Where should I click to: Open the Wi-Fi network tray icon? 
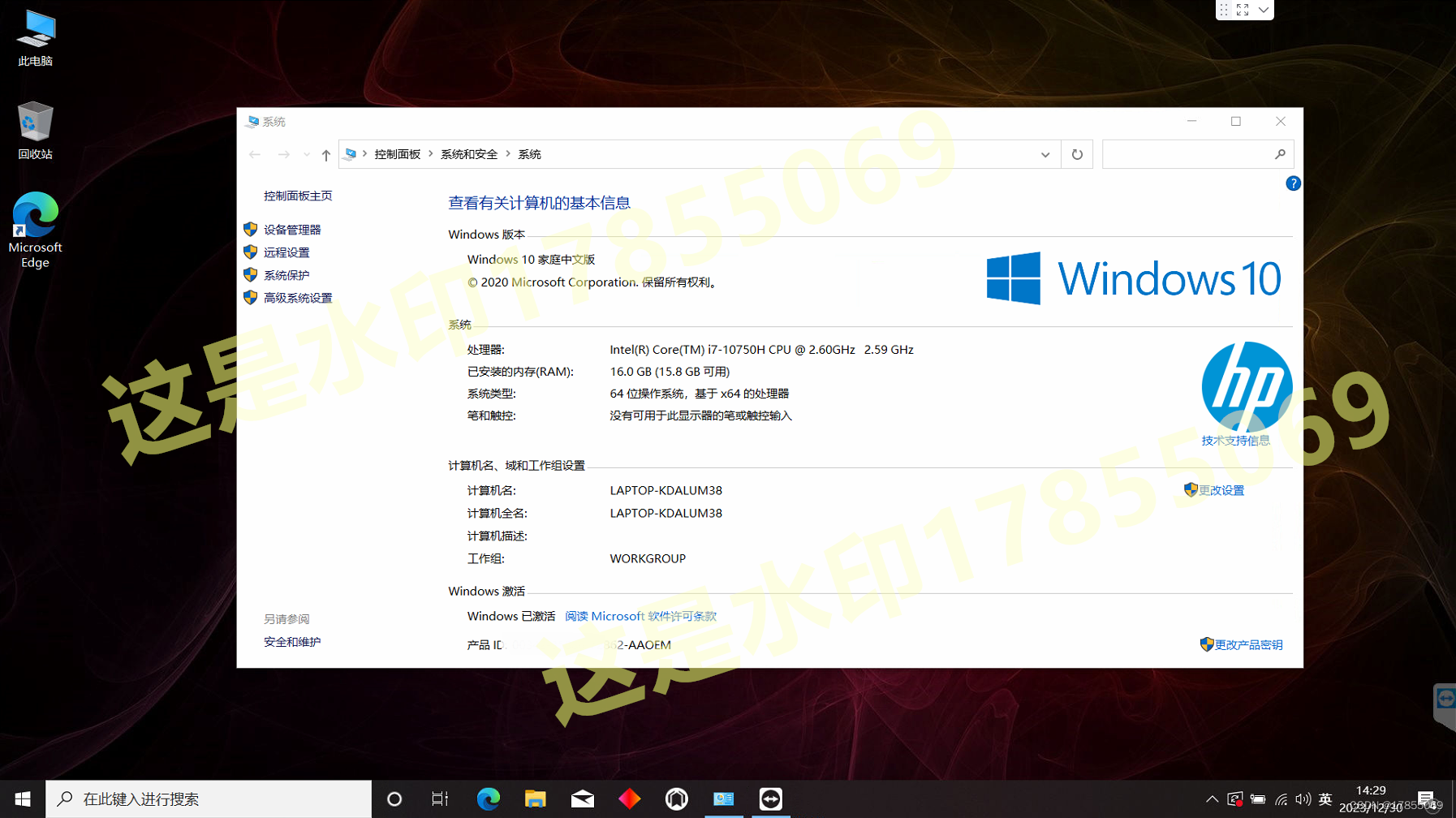[1281, 799]
